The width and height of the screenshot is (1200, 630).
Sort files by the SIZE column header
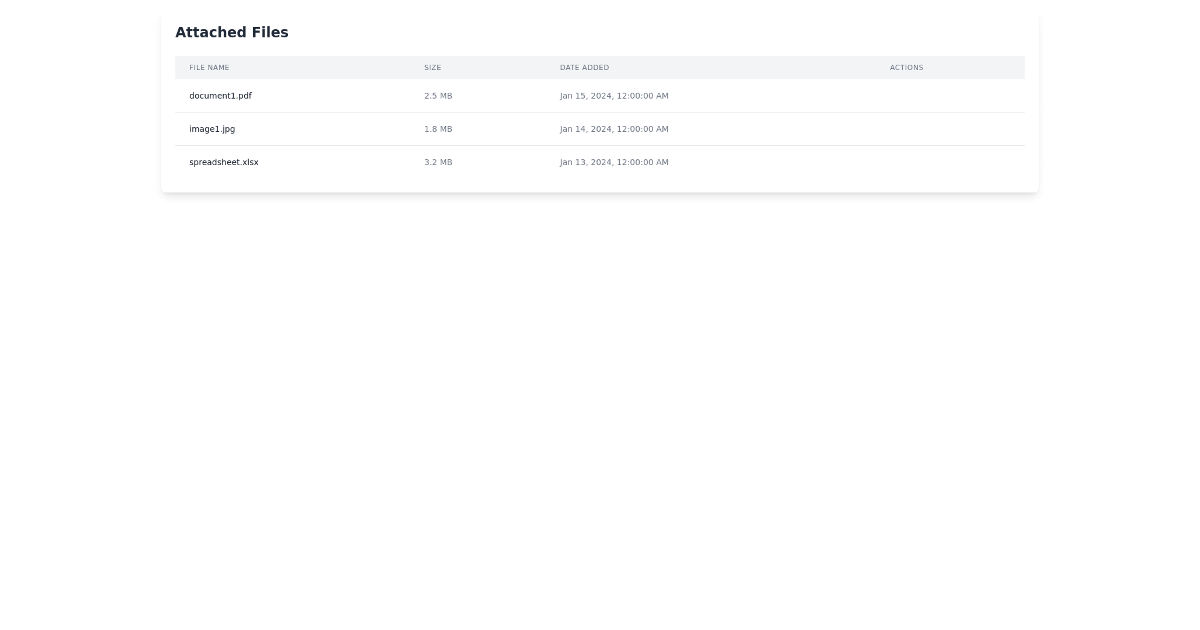[432, 67]
